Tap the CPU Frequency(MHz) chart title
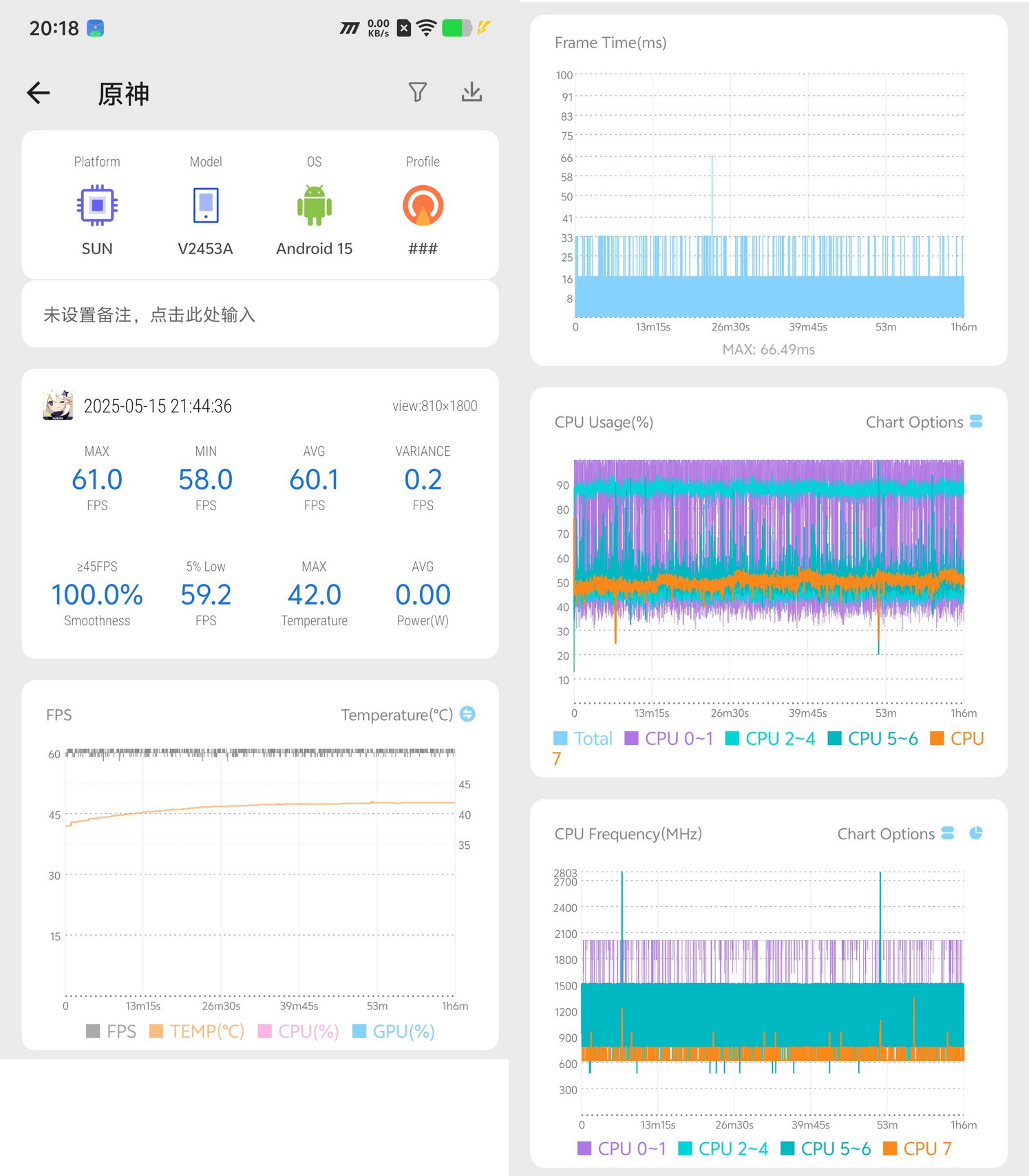1029x1176 pixels. click(x=628, y=834)
